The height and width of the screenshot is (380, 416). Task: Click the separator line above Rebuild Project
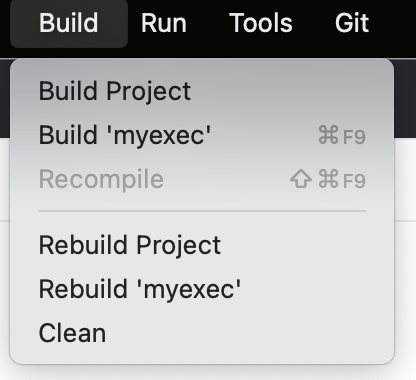click(x=202, y=211)
